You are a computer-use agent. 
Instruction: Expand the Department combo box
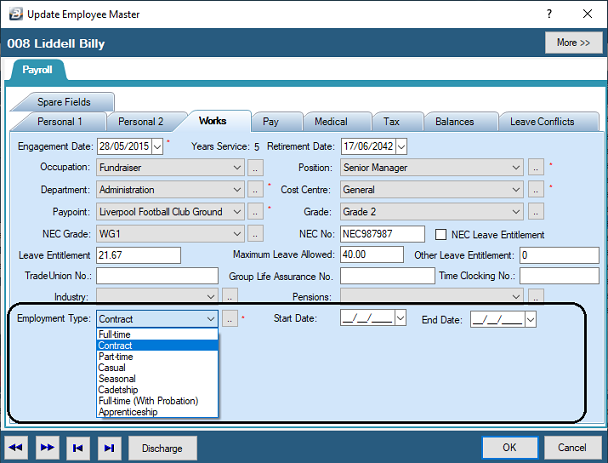(237, 190)
